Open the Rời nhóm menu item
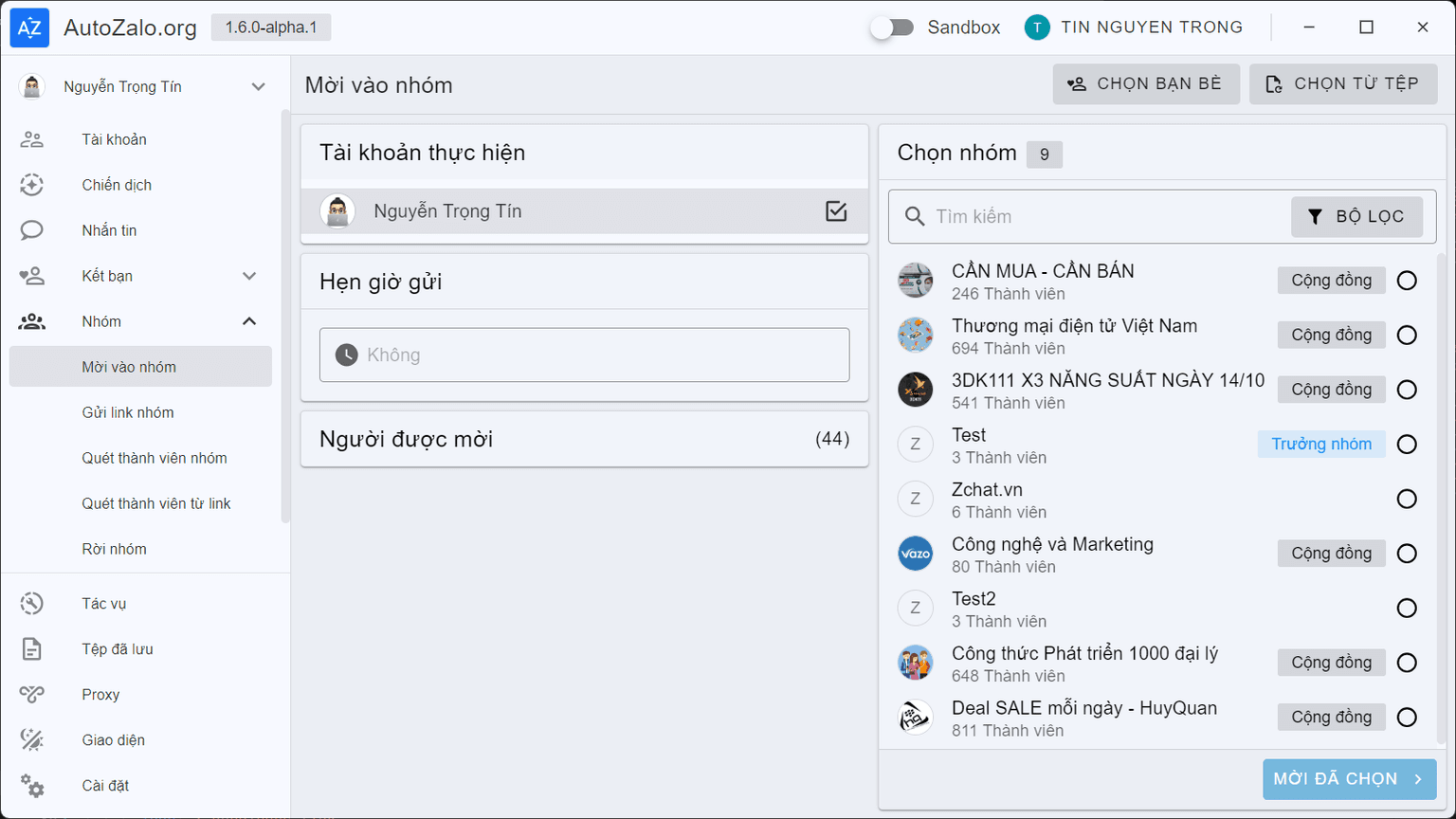The height and width of the screenshot is (819, 1456). point(114,549)
